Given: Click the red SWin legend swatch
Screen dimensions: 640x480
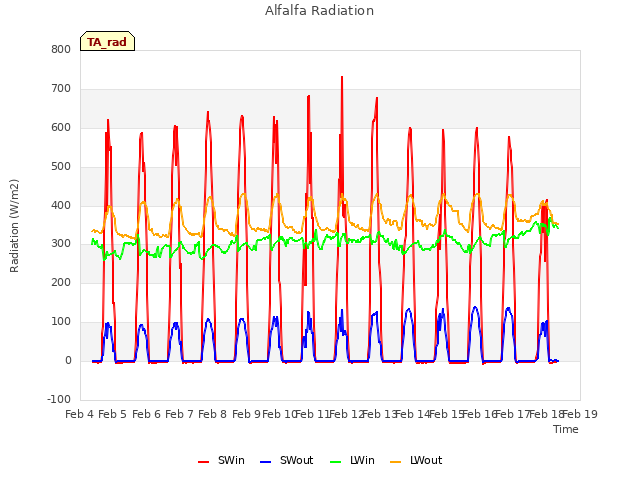Looking at the screenshot, I should [x=203, y=462].
